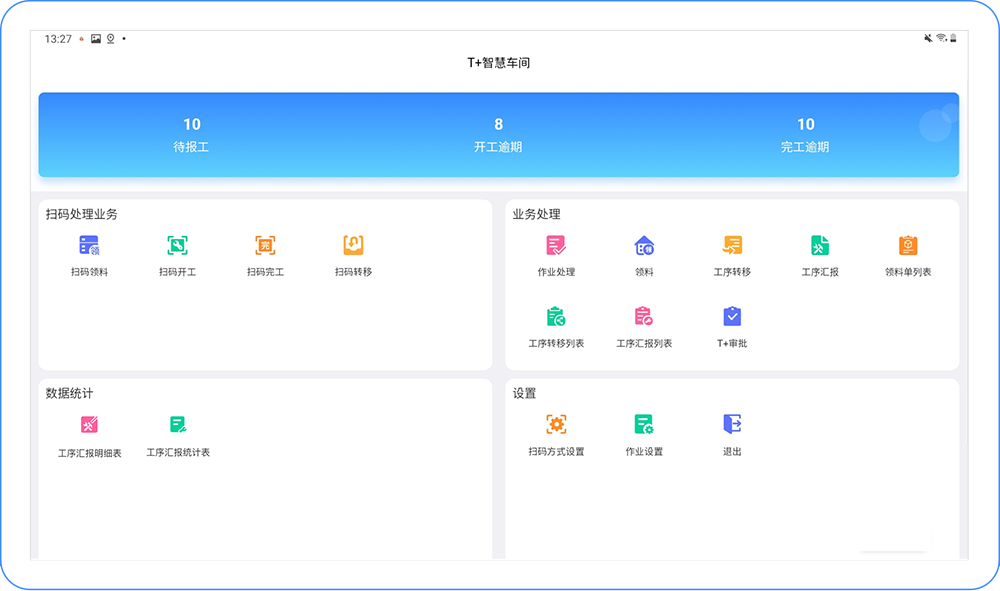Open the 工序汇报列表 icon

point(644,318)
